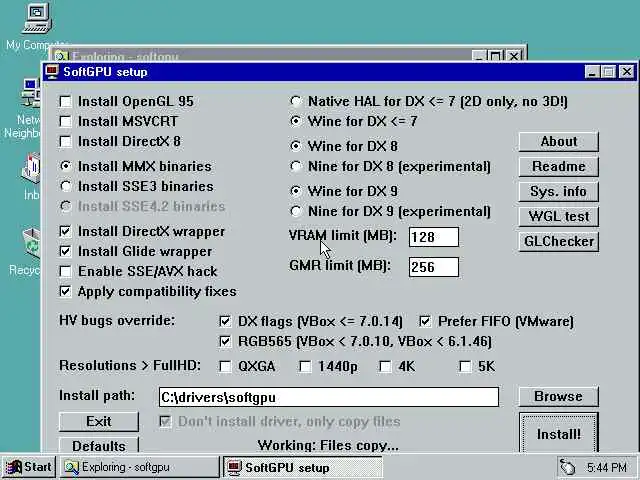The height and width of the screenshot is (480, 640).
Task: Select Wine for DX 8 radio
Action: click(x=296, y=146)
